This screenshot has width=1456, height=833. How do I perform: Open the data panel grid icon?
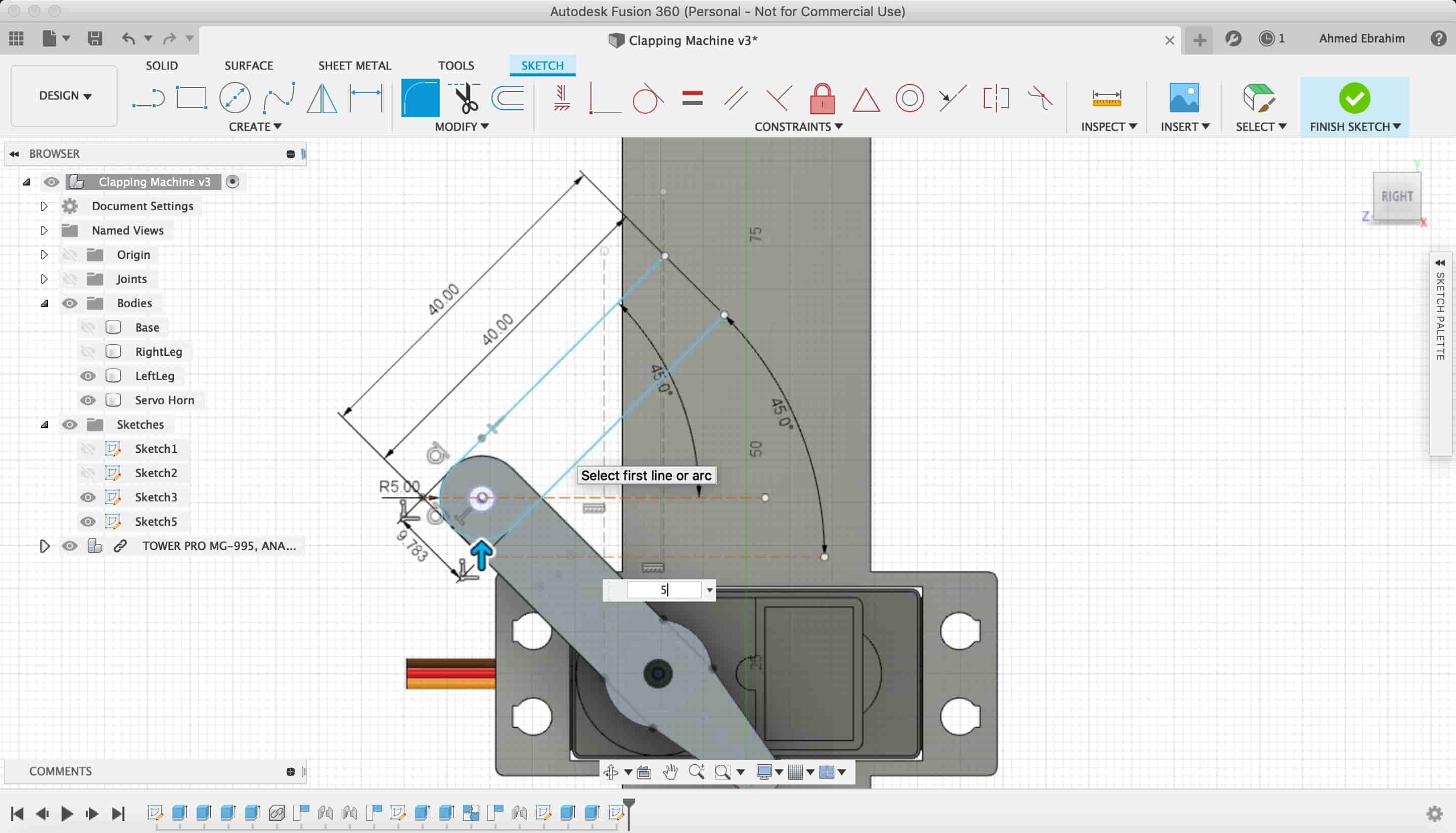click(x=16, y=38)
